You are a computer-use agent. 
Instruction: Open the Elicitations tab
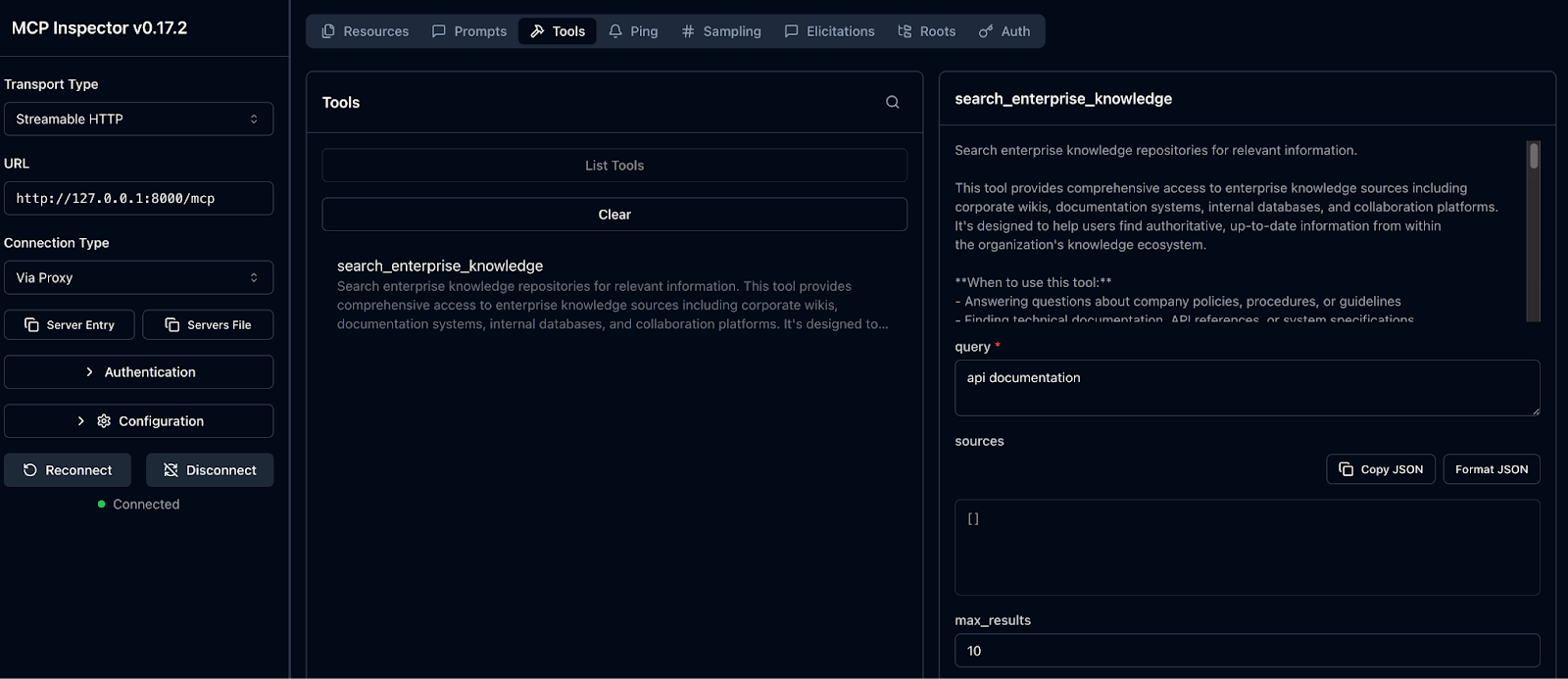pyautogui.click(x=830, y=31)
